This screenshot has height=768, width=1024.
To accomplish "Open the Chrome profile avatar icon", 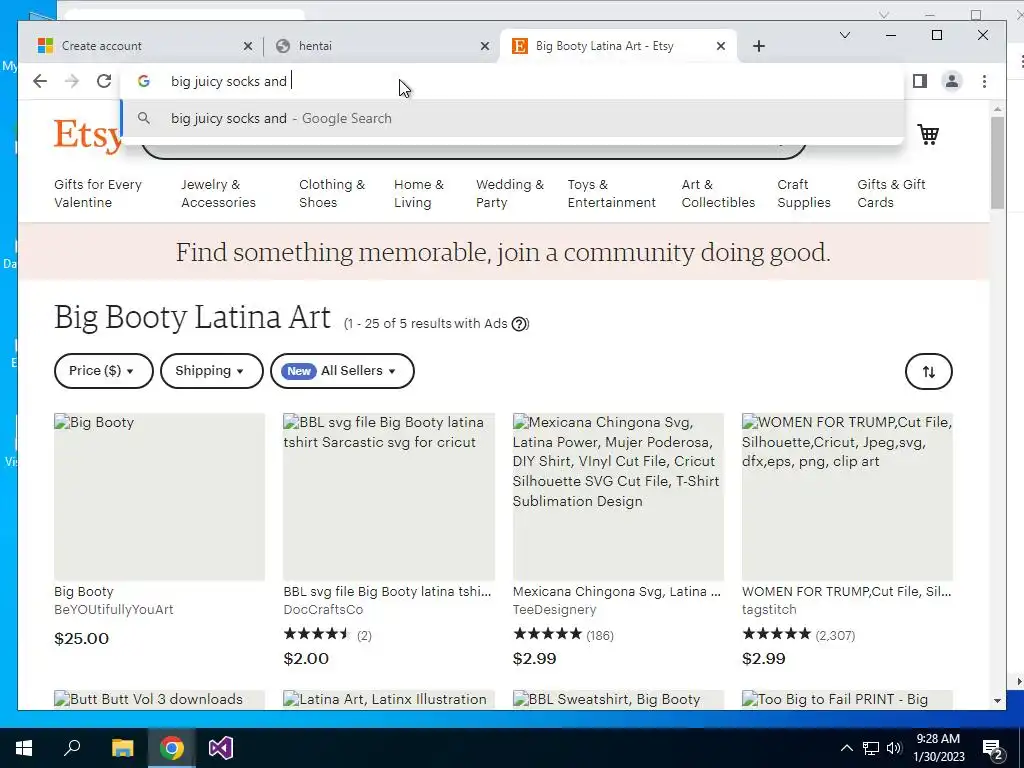I will pos(952,81).
